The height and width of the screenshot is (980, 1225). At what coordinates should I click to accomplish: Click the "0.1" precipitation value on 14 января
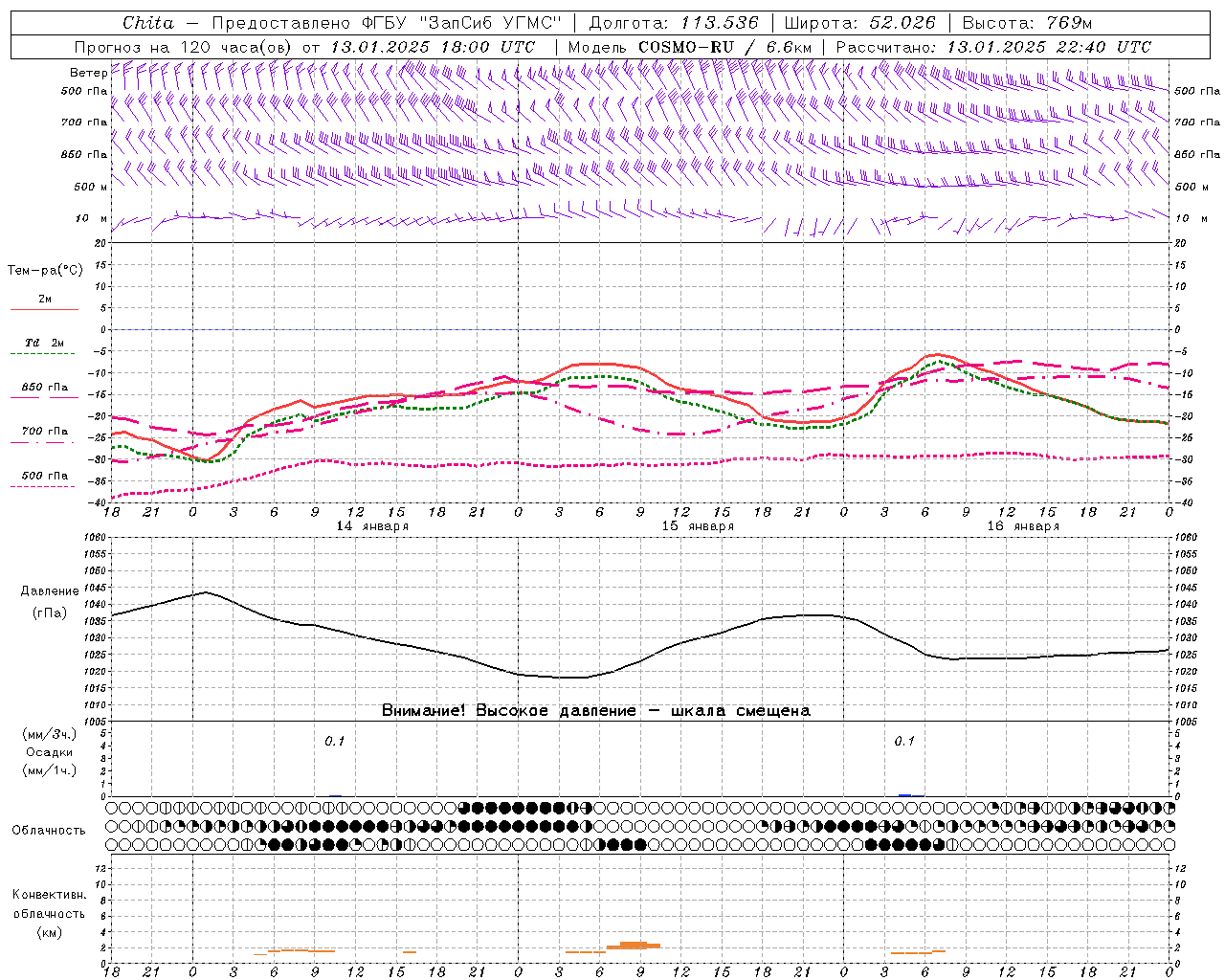coord(334,742)
